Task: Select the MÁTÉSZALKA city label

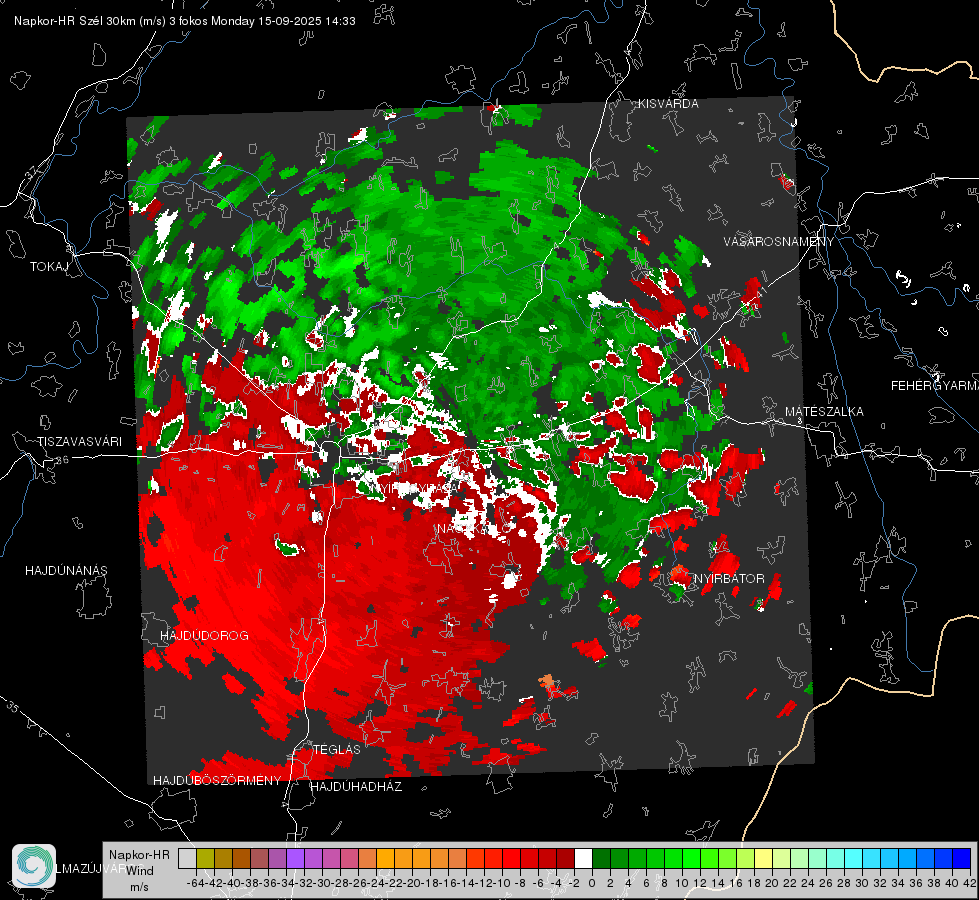Action: 824,412
